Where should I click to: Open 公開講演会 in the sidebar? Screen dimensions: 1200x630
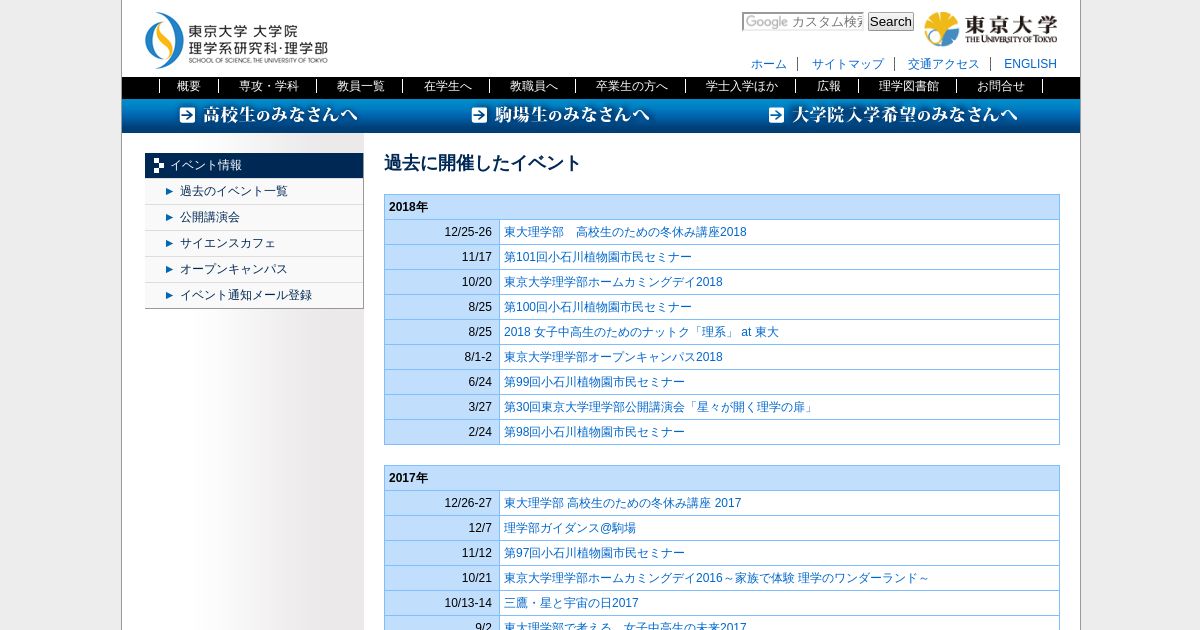click(x=210, y=217)
